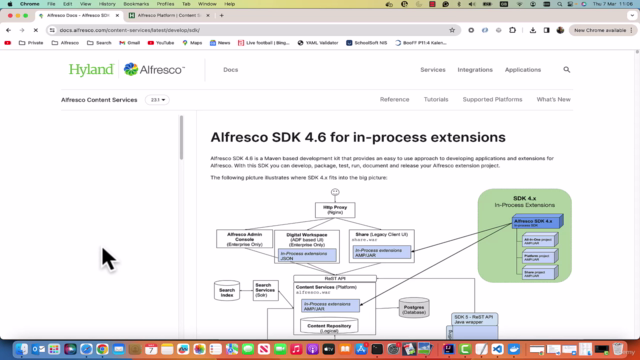Open Chrome downloads

(533, 30)
